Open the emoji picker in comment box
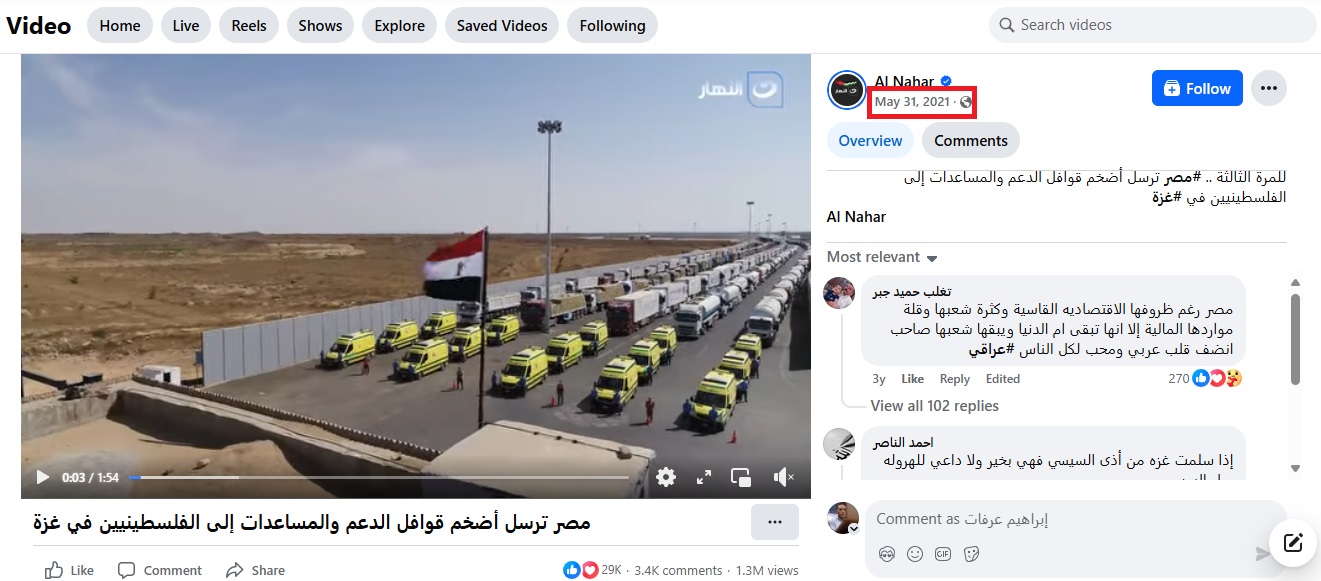 click(x=914, y=553)
